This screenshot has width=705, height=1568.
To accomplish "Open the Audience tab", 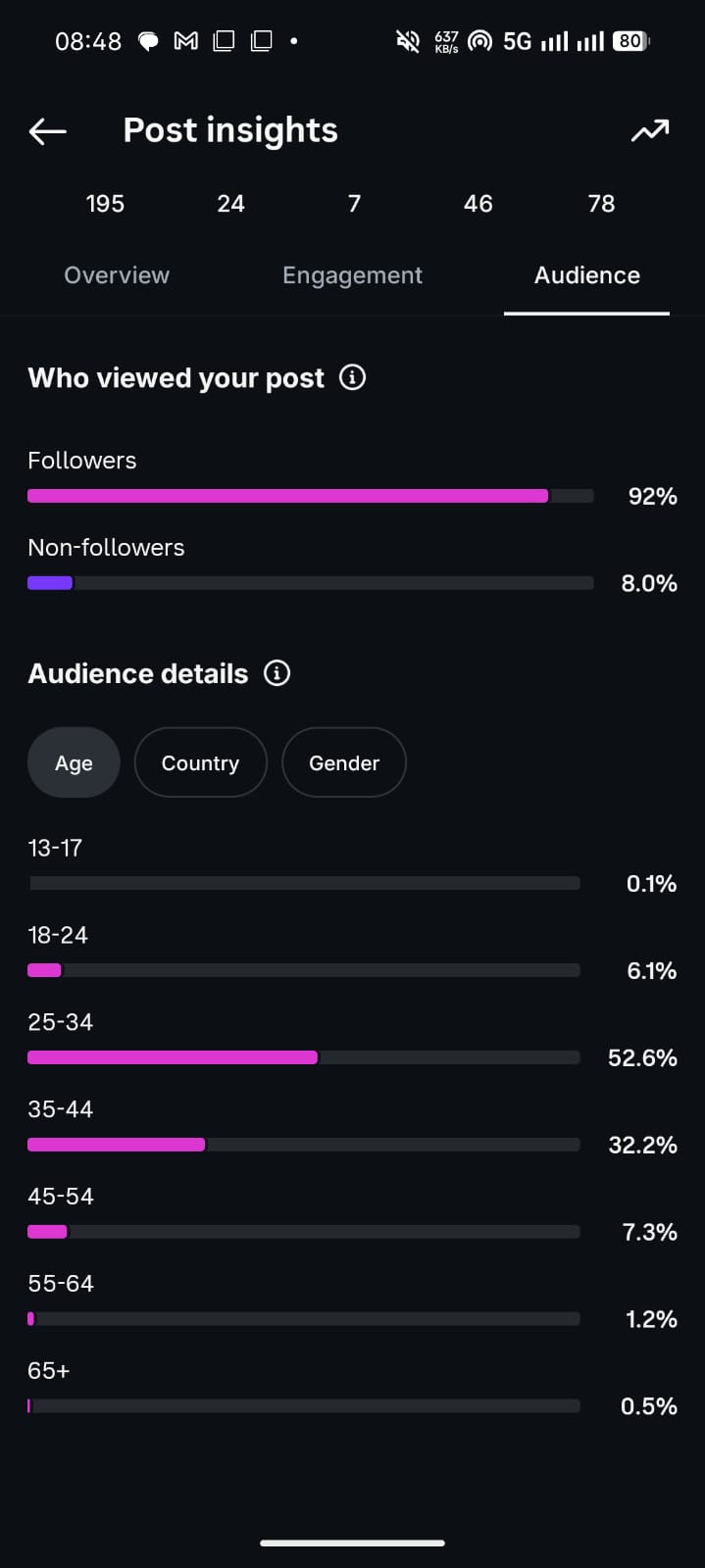I will [586, 275].
